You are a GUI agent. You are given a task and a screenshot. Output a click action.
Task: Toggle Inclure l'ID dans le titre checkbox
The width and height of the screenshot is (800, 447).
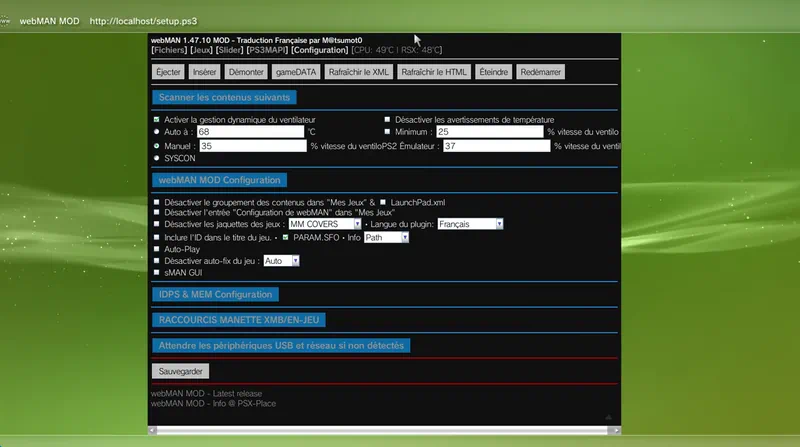pos(157,237)
